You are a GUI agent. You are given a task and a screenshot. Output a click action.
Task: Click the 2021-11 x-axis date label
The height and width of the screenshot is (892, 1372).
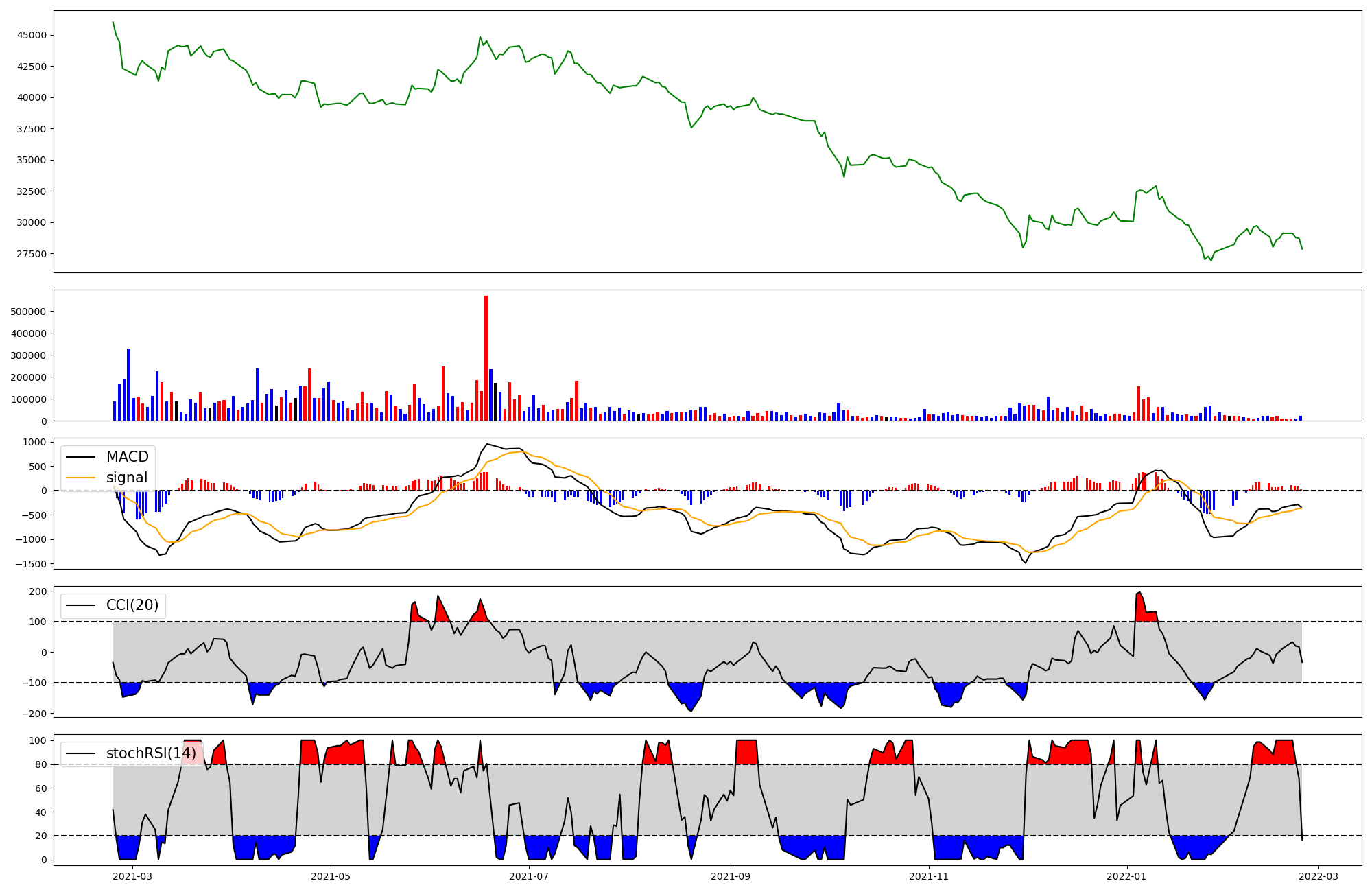pyautogui.click(x=929, y=876)
